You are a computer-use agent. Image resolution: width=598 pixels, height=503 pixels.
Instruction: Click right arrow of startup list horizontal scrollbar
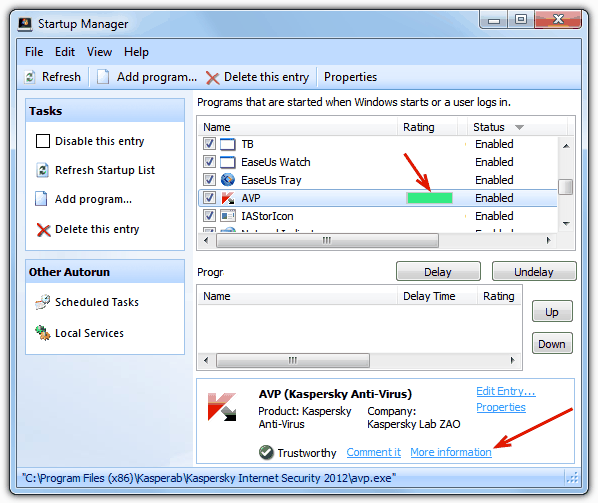pos(548,240)
